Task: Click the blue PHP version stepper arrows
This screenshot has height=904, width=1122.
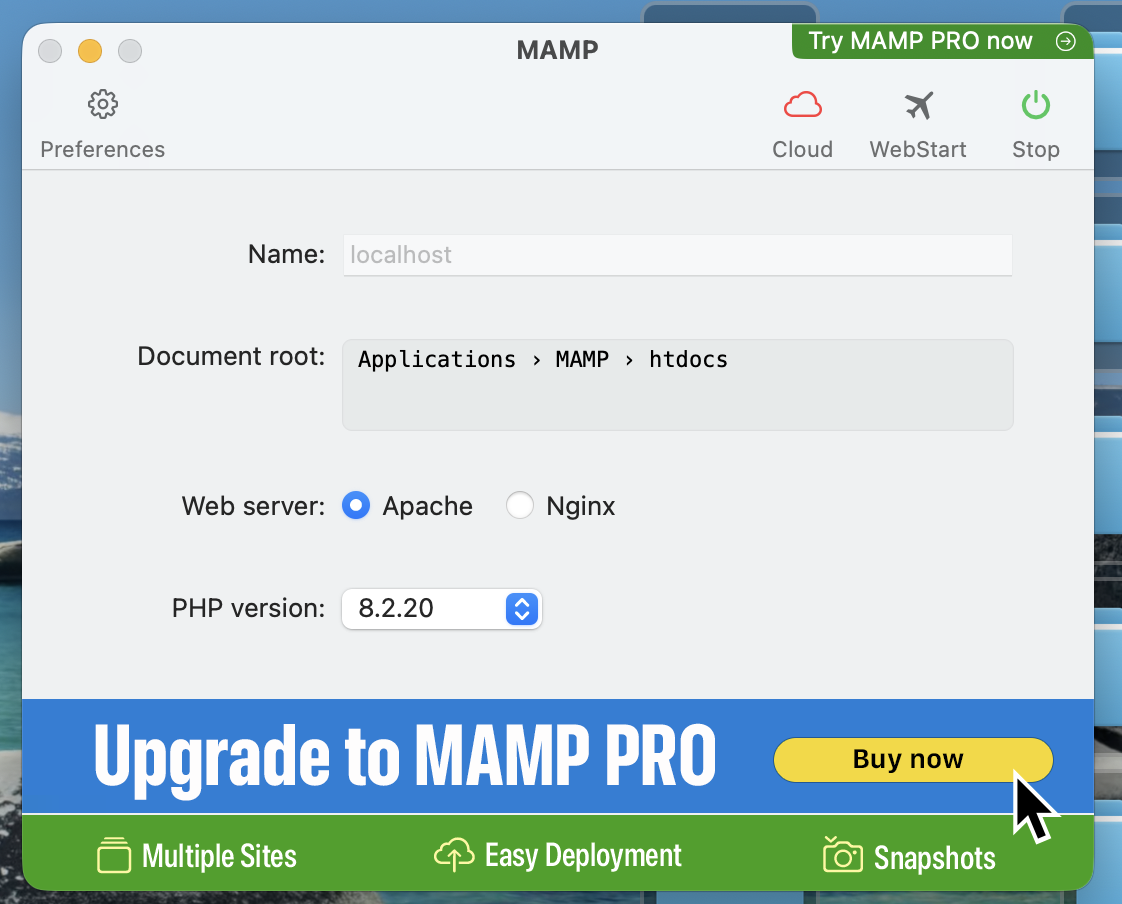Action: tap(522, 609)
